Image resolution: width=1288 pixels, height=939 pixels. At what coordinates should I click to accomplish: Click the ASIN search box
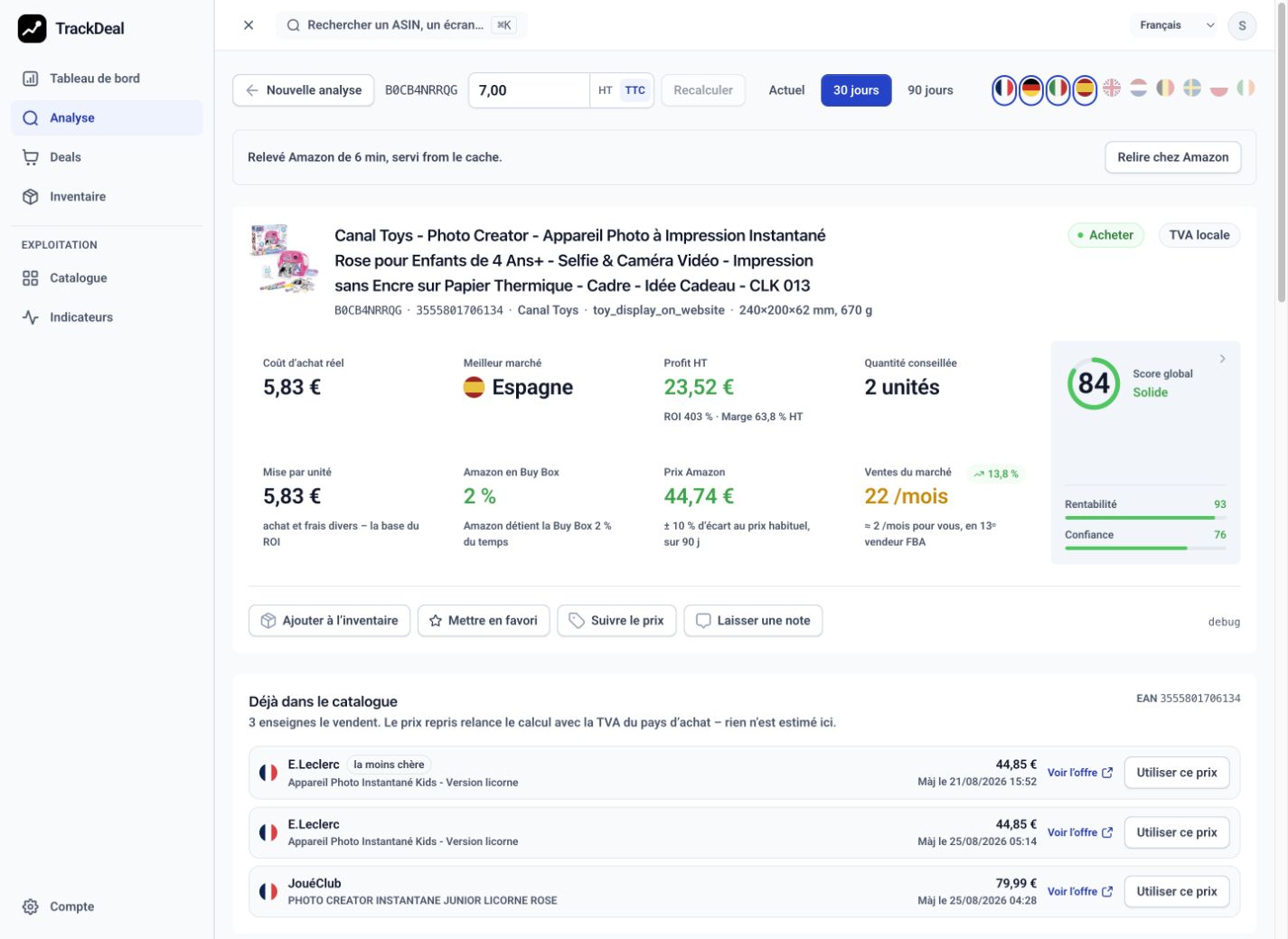(401, 25)
